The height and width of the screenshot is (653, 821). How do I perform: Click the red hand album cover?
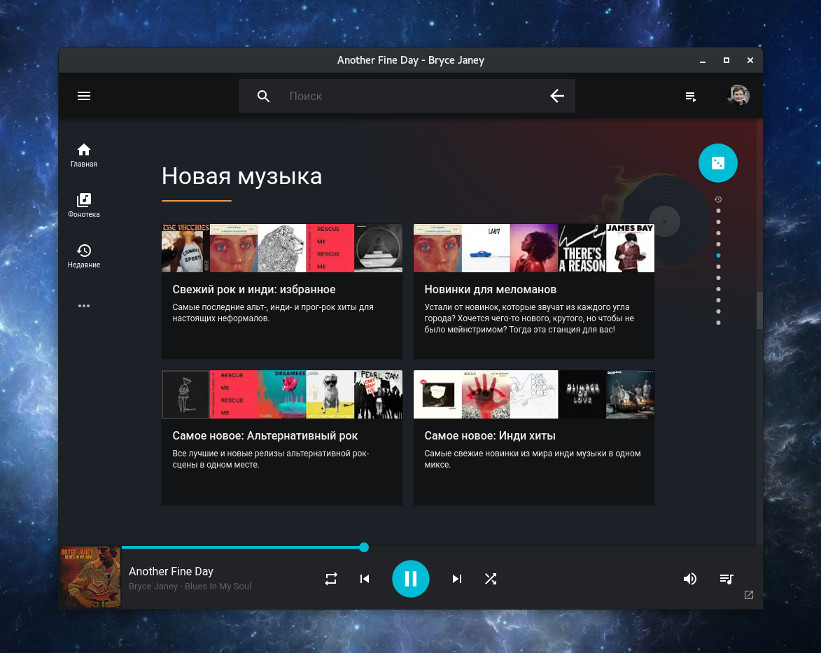(x=485, y=394)
